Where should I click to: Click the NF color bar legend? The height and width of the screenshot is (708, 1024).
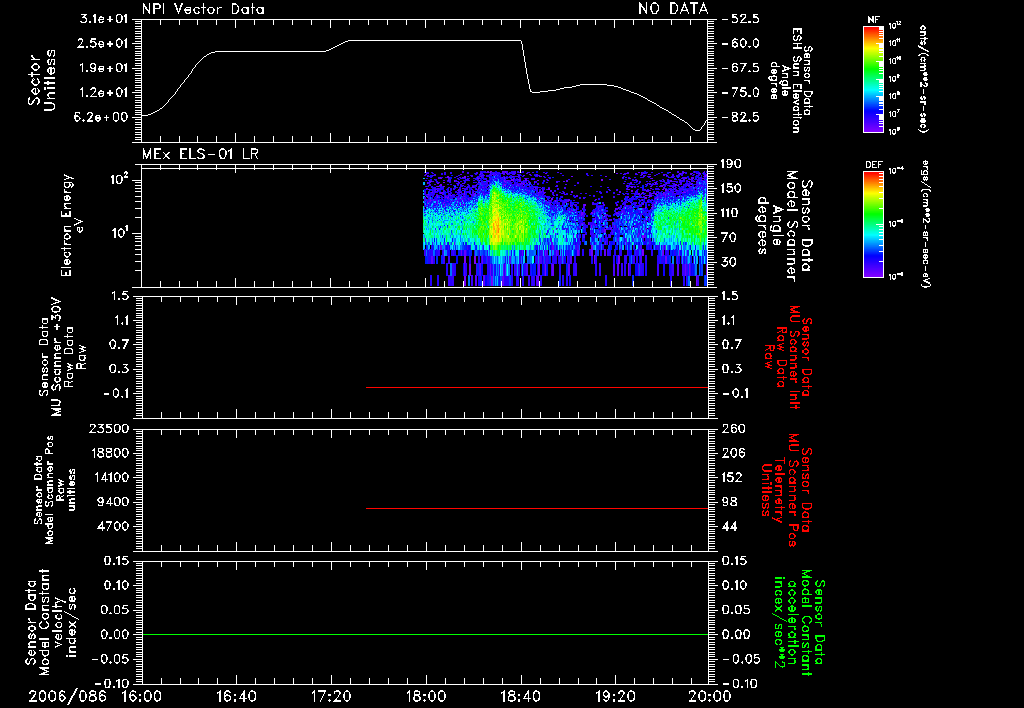pos(874,78)
